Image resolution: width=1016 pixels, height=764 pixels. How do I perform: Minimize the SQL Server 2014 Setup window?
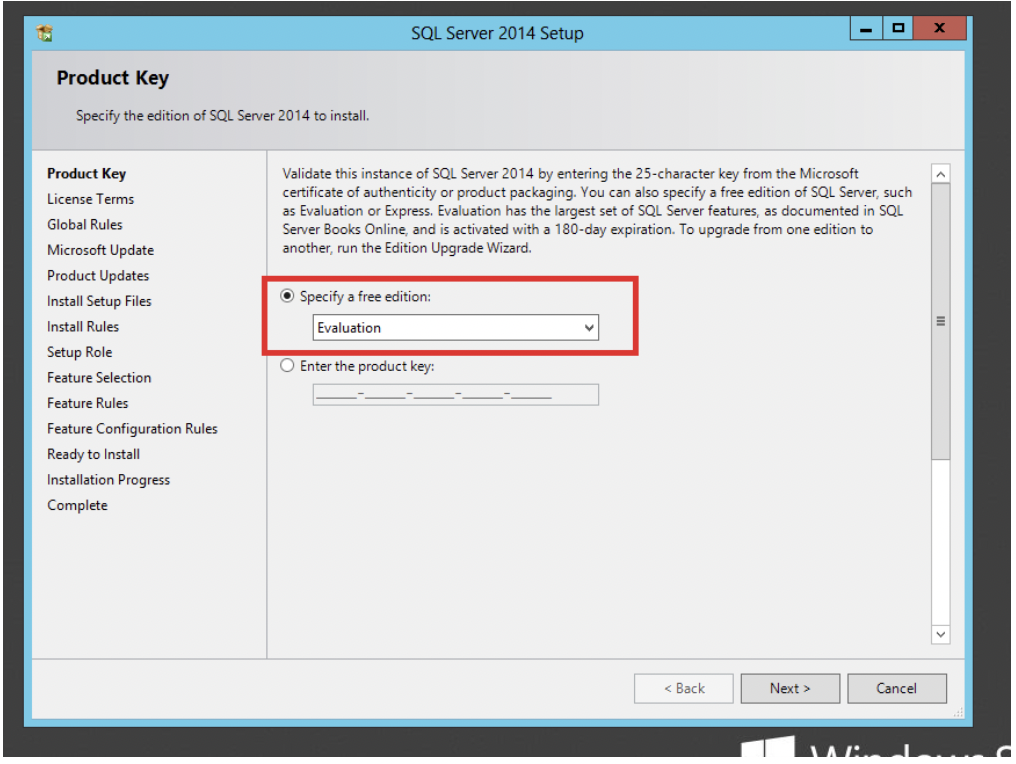pyautogui.click(x=866, y=29)
